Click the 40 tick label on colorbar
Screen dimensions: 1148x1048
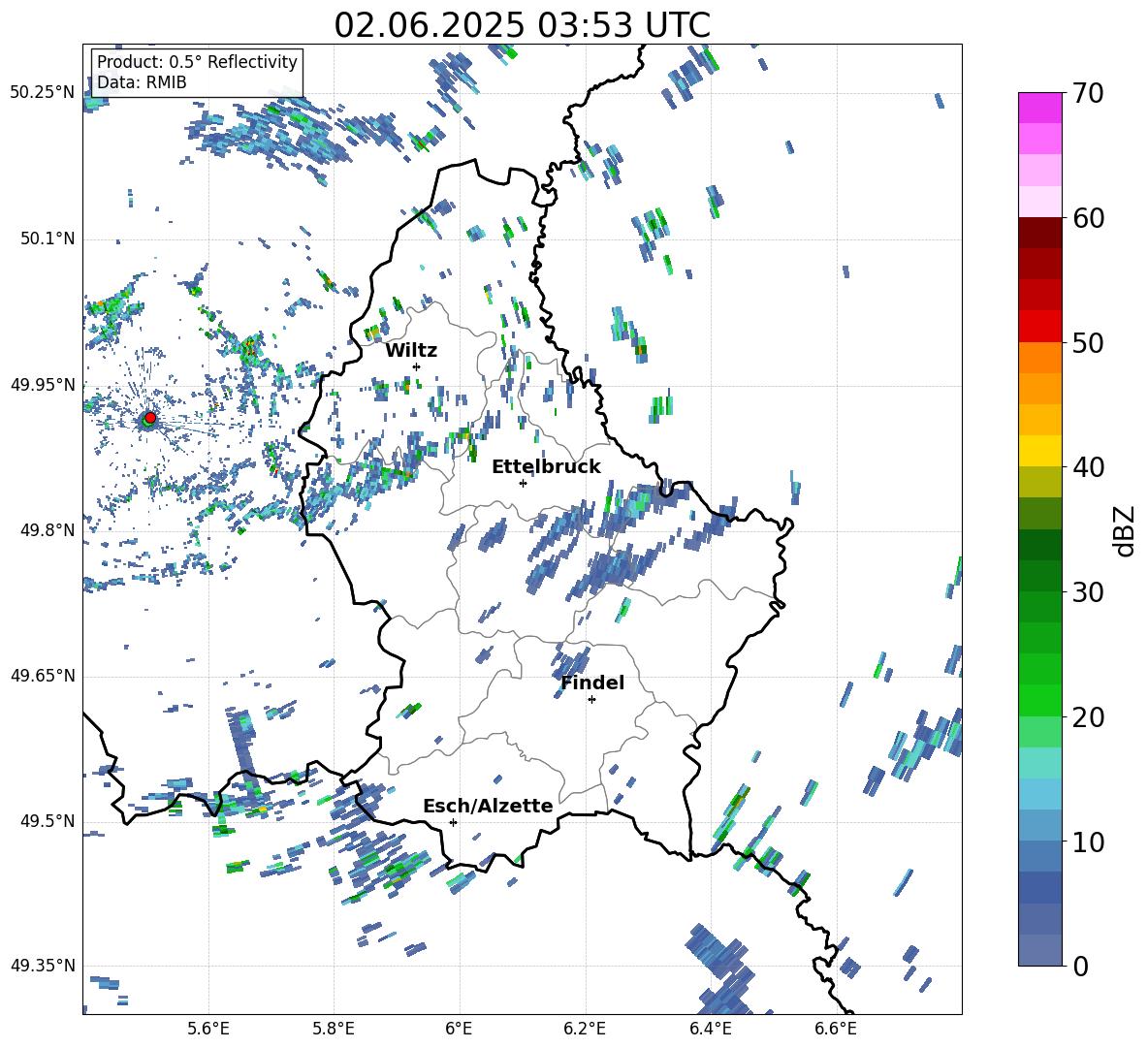point(1088,467)
